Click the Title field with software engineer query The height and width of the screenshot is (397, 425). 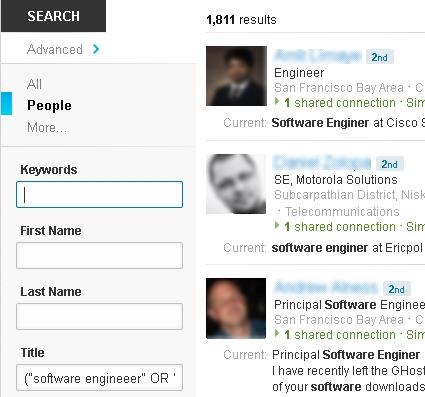99,378
